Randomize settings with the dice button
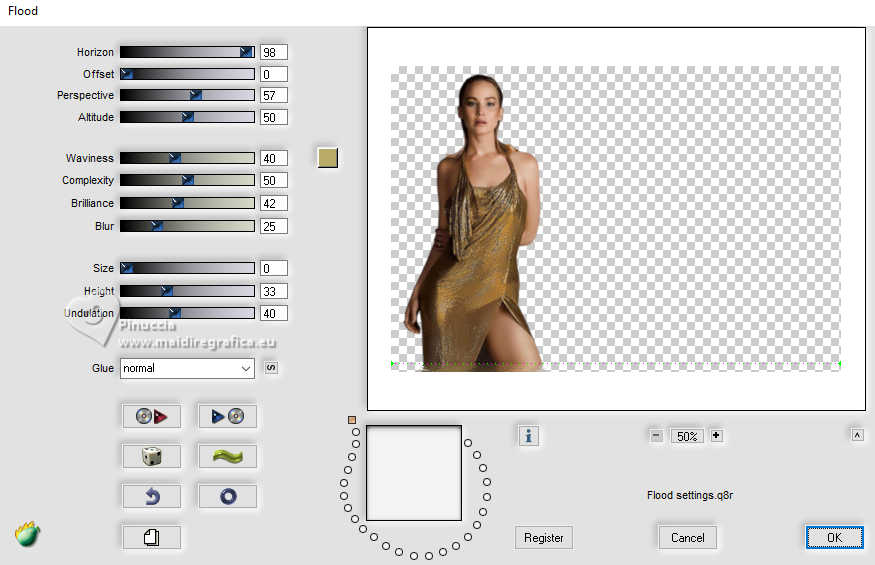Image resolution: width=875 pixels, height=565 pixels. [151, 456]
